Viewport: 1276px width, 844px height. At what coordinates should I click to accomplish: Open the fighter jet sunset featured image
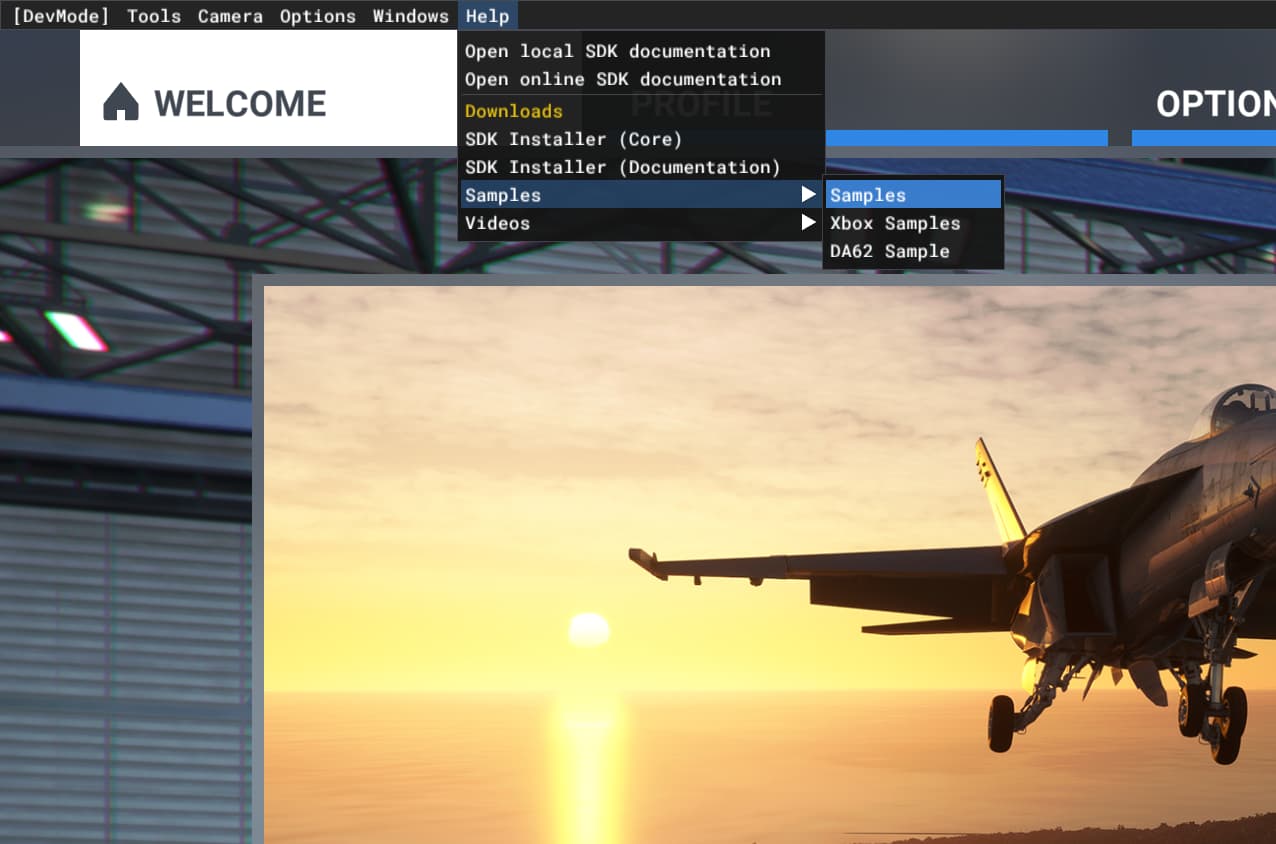pyautogui.click(x=770, y=565)
